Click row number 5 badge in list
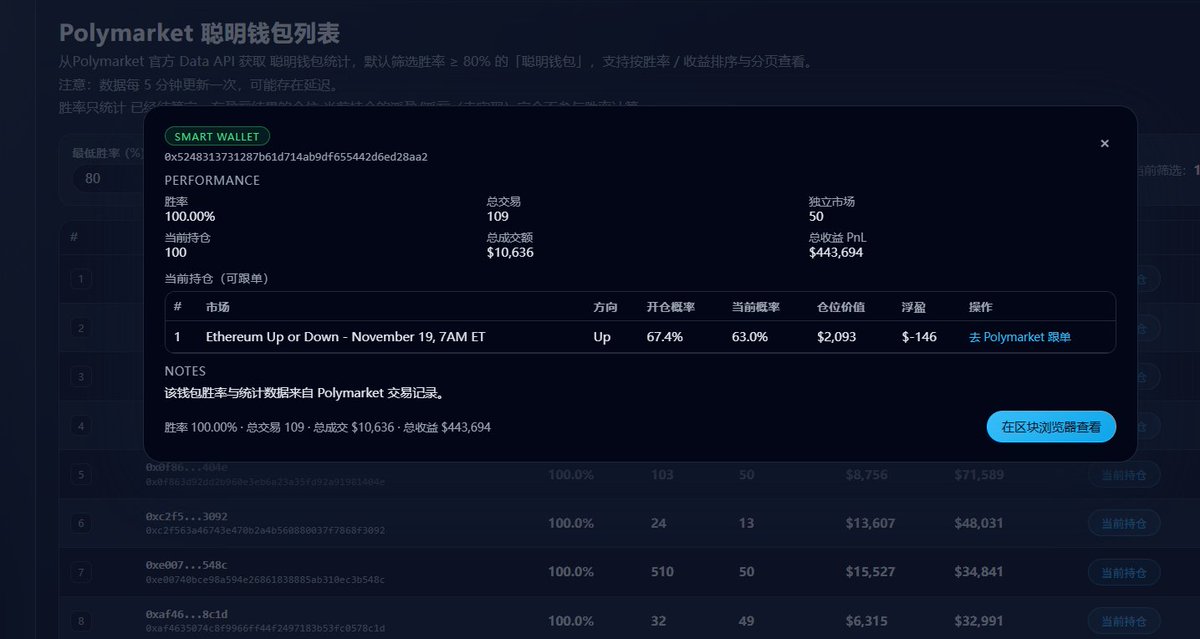Screen dimensions: 1200x639 coord(81,474)
